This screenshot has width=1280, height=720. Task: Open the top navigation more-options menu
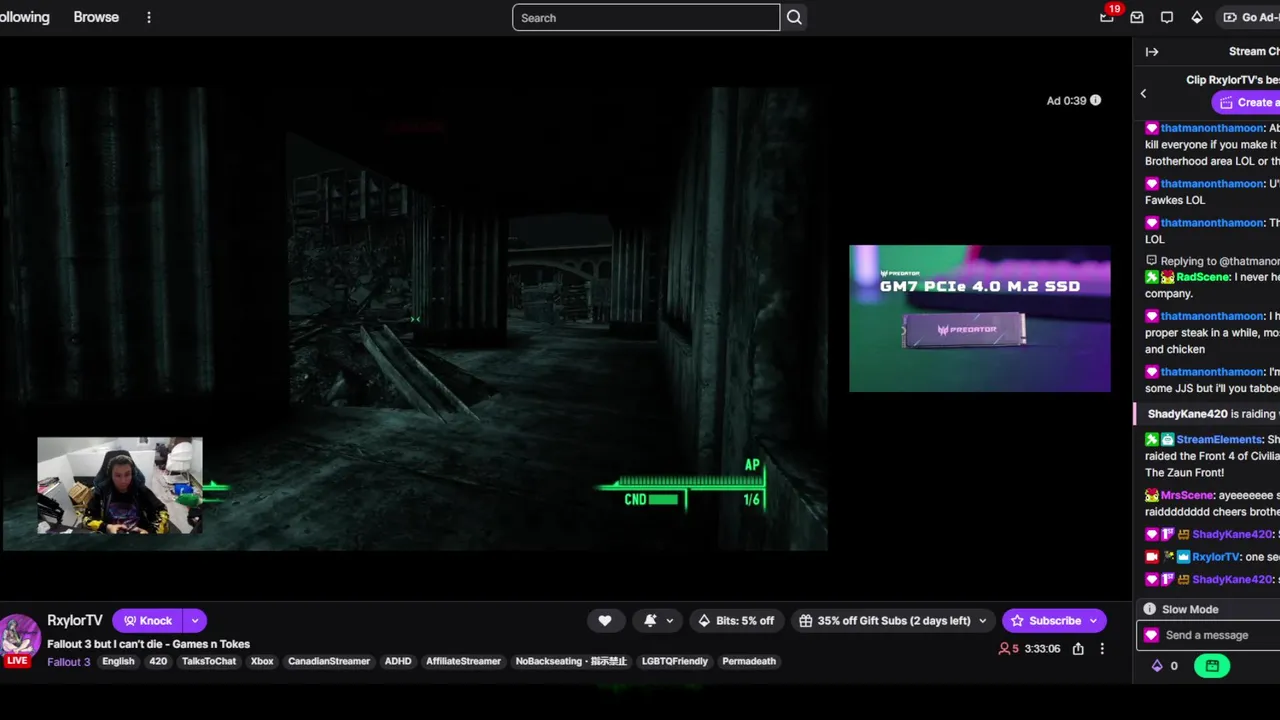(x=149, y=17)
